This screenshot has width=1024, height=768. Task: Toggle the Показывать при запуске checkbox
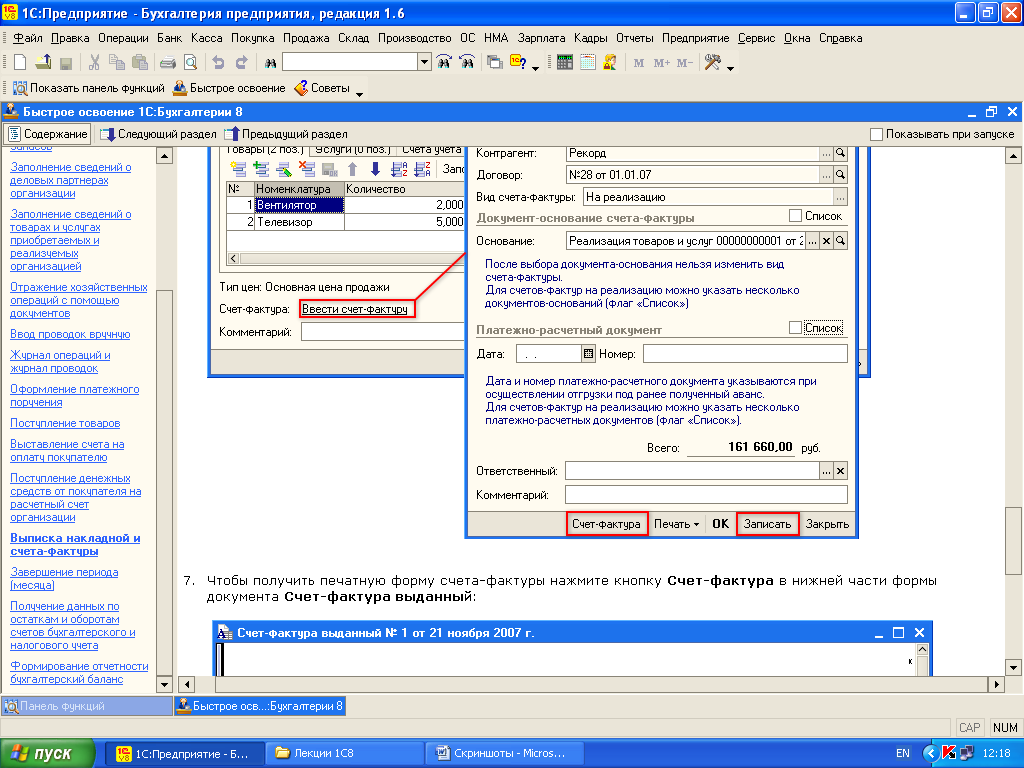pyautogui.click(x=876, y=134)
